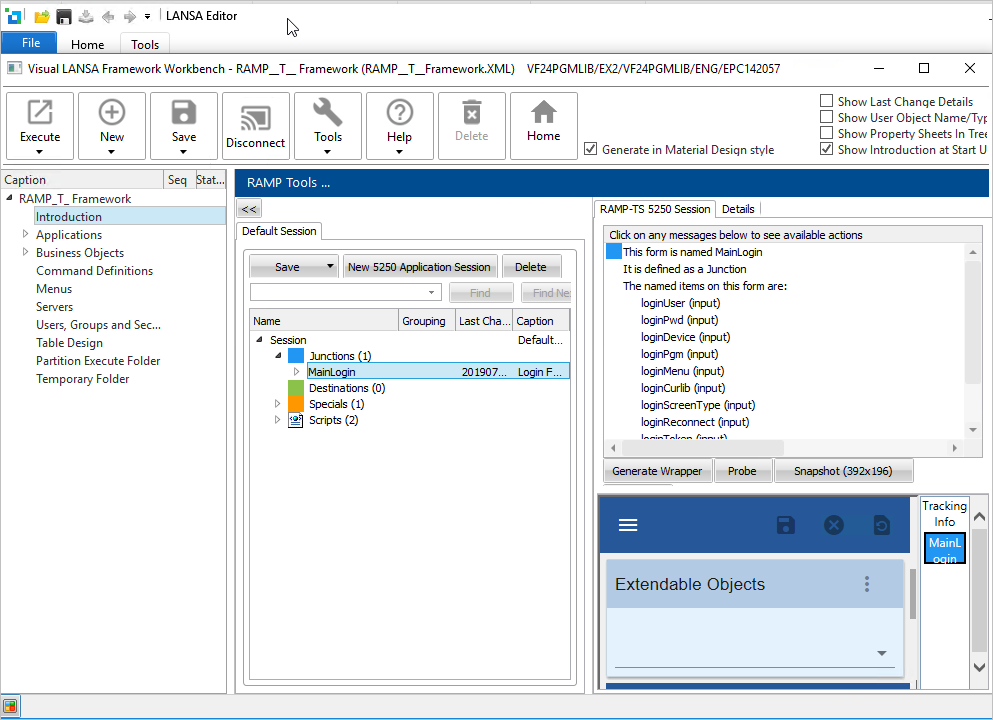Enable Show Last Change Details checkbox
This screenshot has height=720, width=993.
826,101
